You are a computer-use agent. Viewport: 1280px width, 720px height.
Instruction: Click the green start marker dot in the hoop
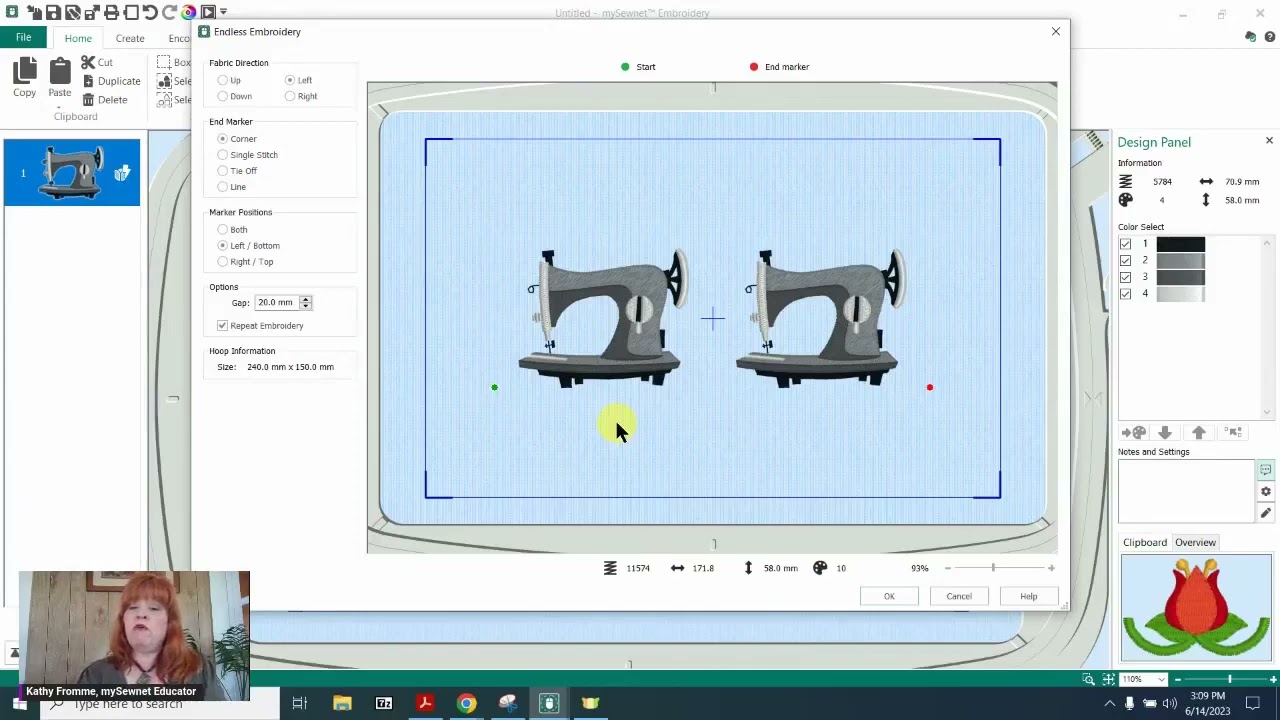tap(494, 388)
